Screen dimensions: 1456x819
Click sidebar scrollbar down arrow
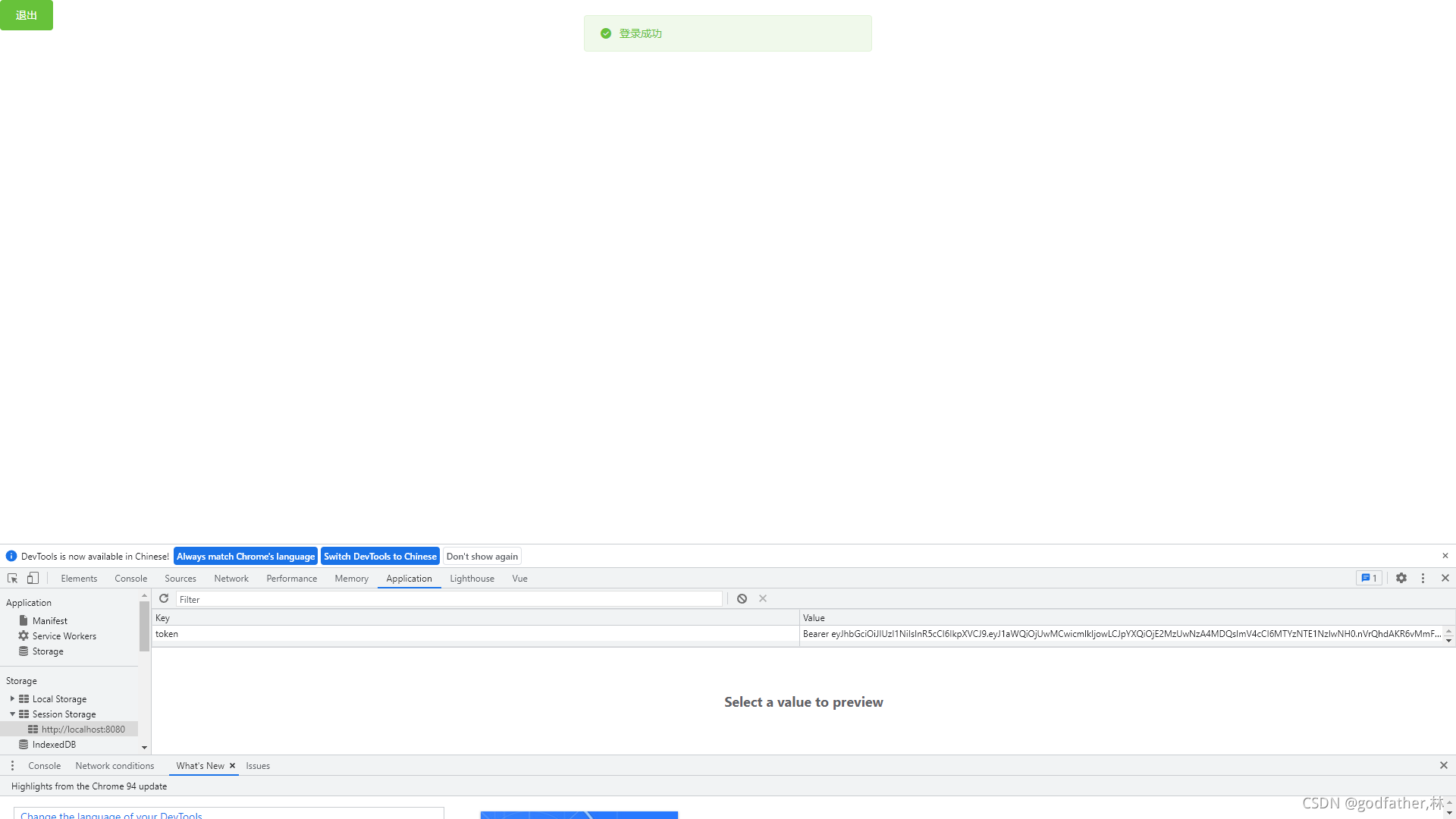pyautogui.click(x=144, y=747)
